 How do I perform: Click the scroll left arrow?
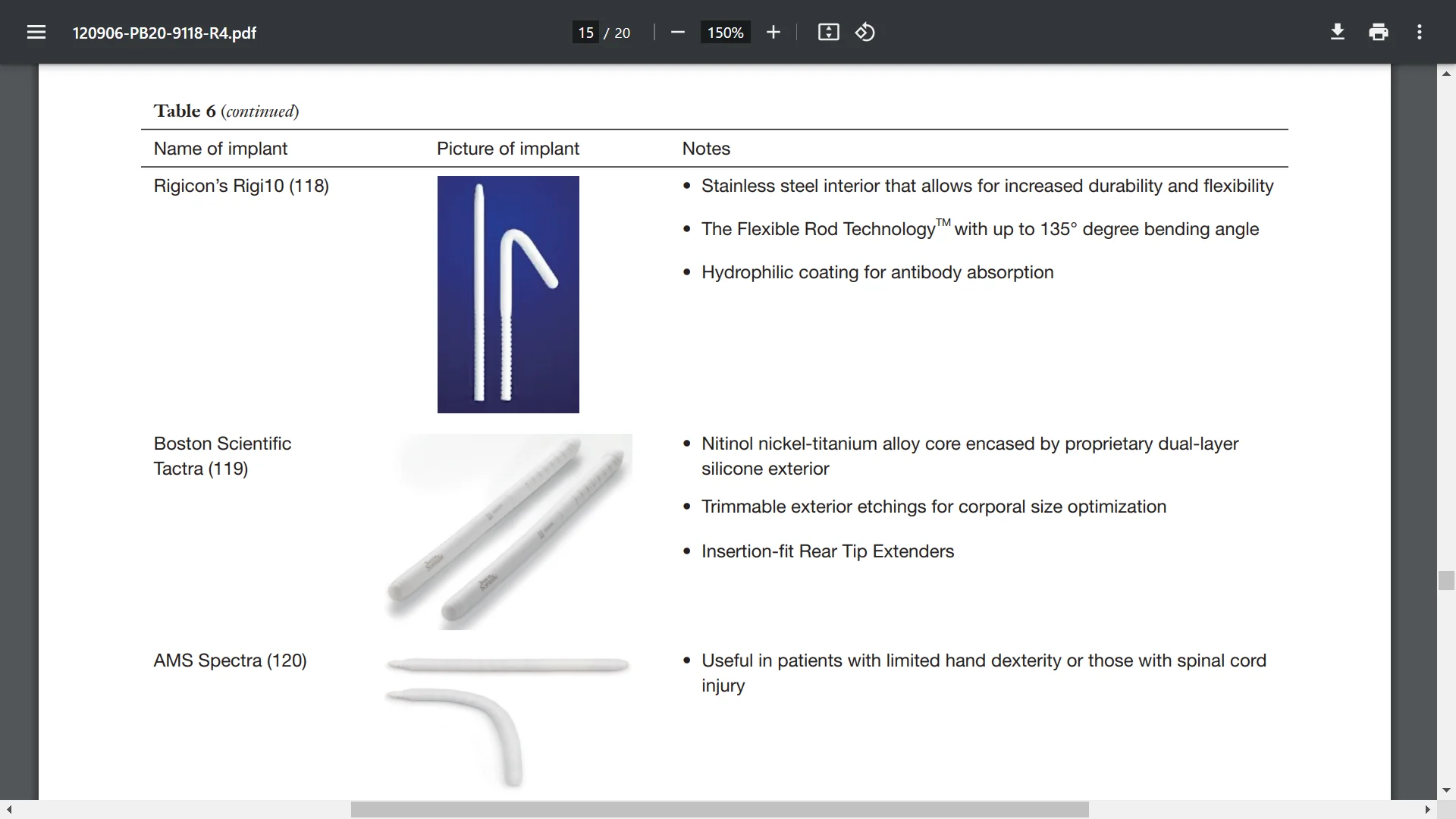[x=8, y=809]
